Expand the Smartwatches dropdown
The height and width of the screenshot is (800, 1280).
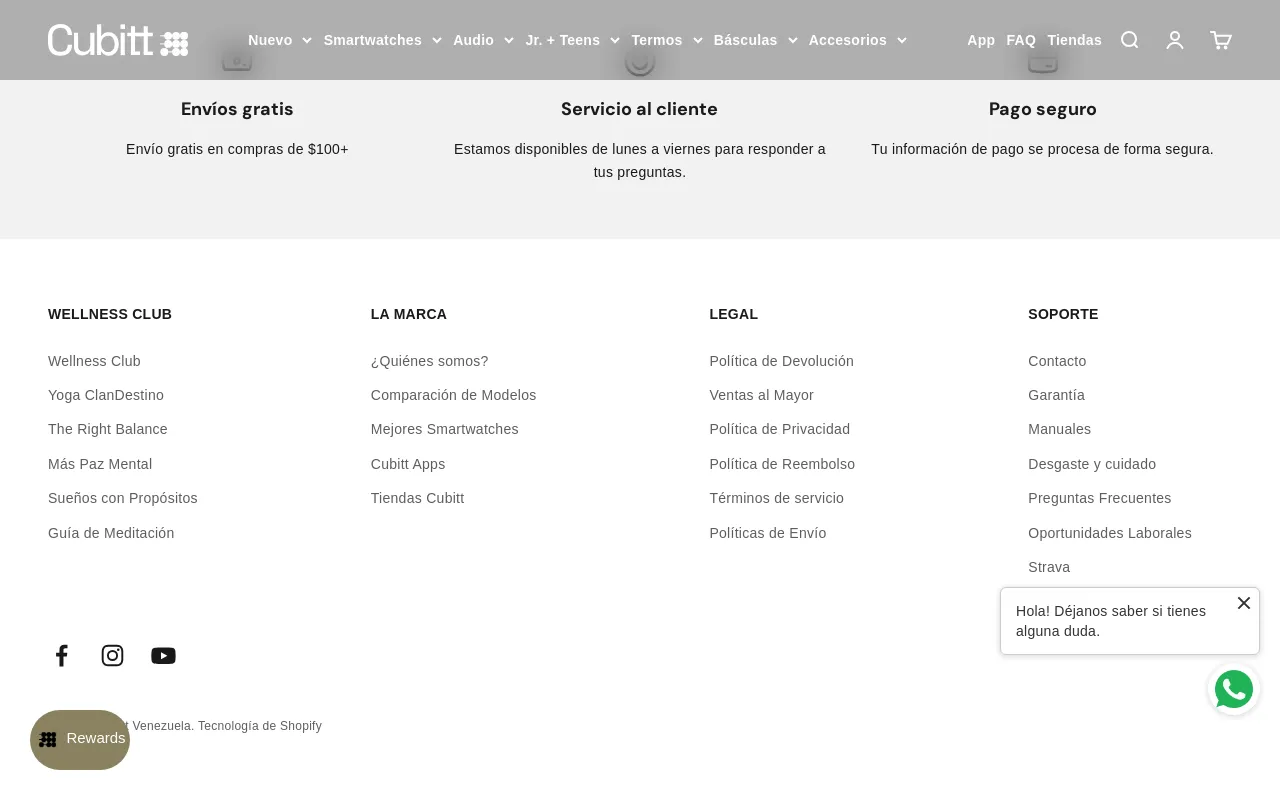pyautogui.click(x=382, y=40)
